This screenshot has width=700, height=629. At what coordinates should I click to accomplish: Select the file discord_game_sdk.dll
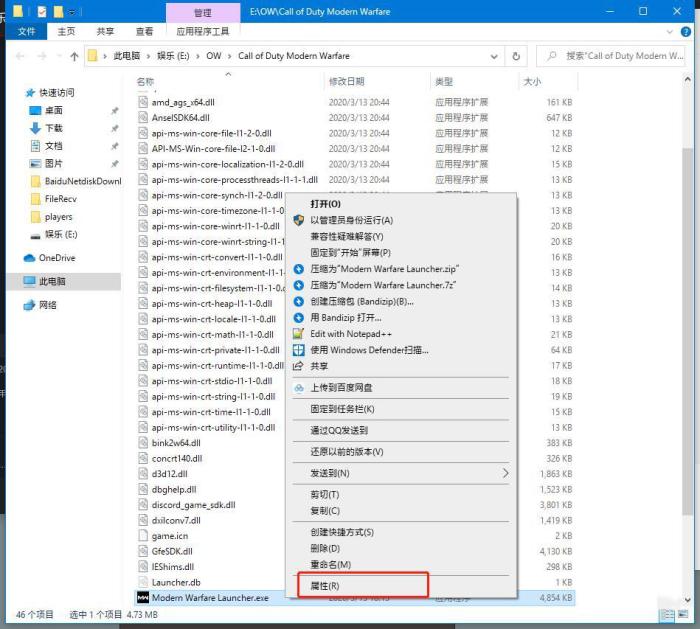tap(193, 505)
